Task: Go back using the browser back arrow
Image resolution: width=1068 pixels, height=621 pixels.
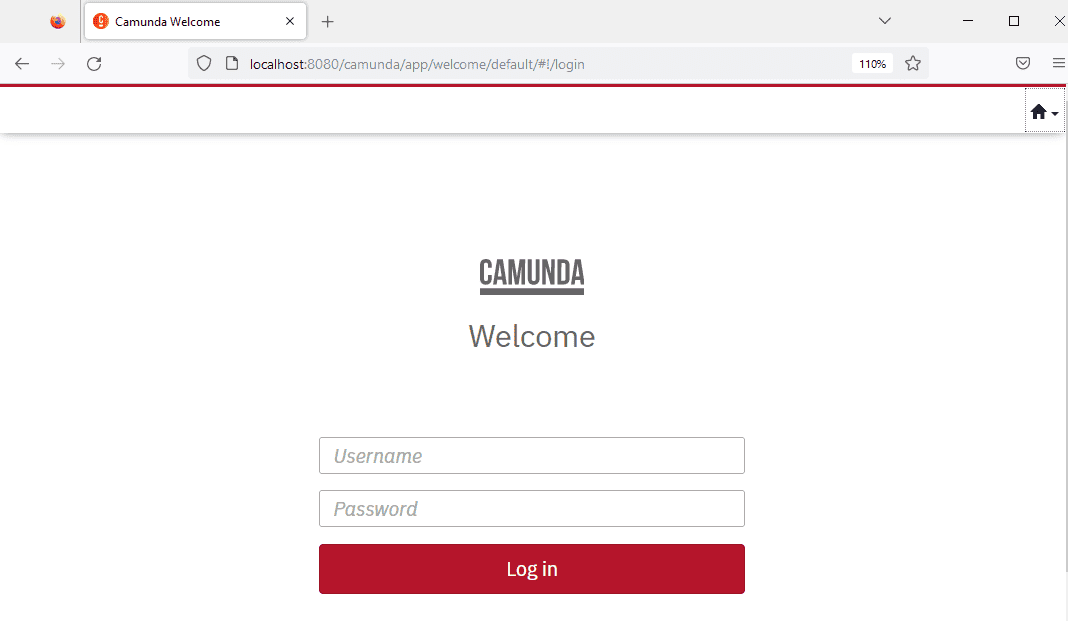Action: point(22,64)
